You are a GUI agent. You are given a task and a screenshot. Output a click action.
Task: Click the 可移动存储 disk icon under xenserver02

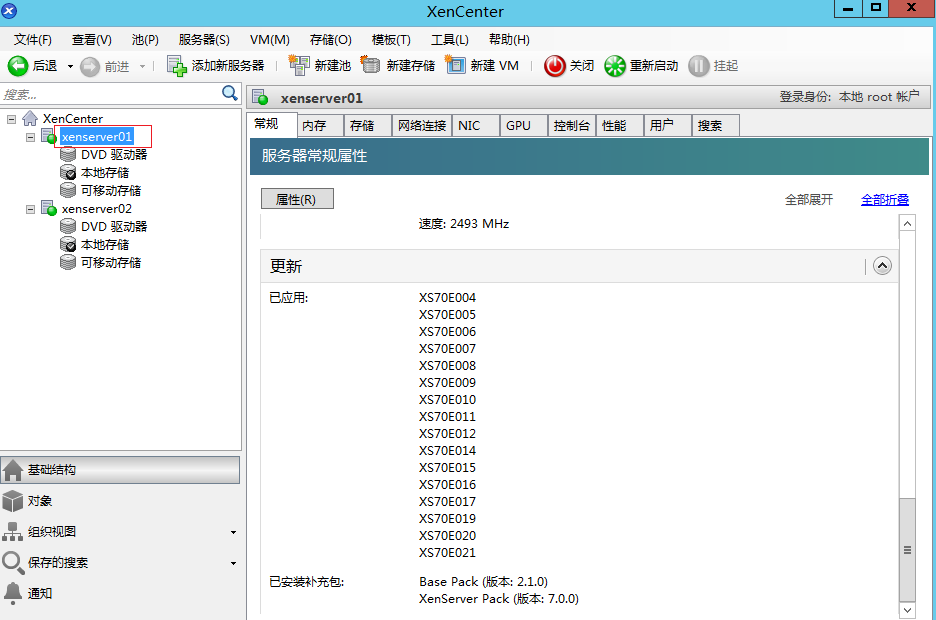point(68,263)
